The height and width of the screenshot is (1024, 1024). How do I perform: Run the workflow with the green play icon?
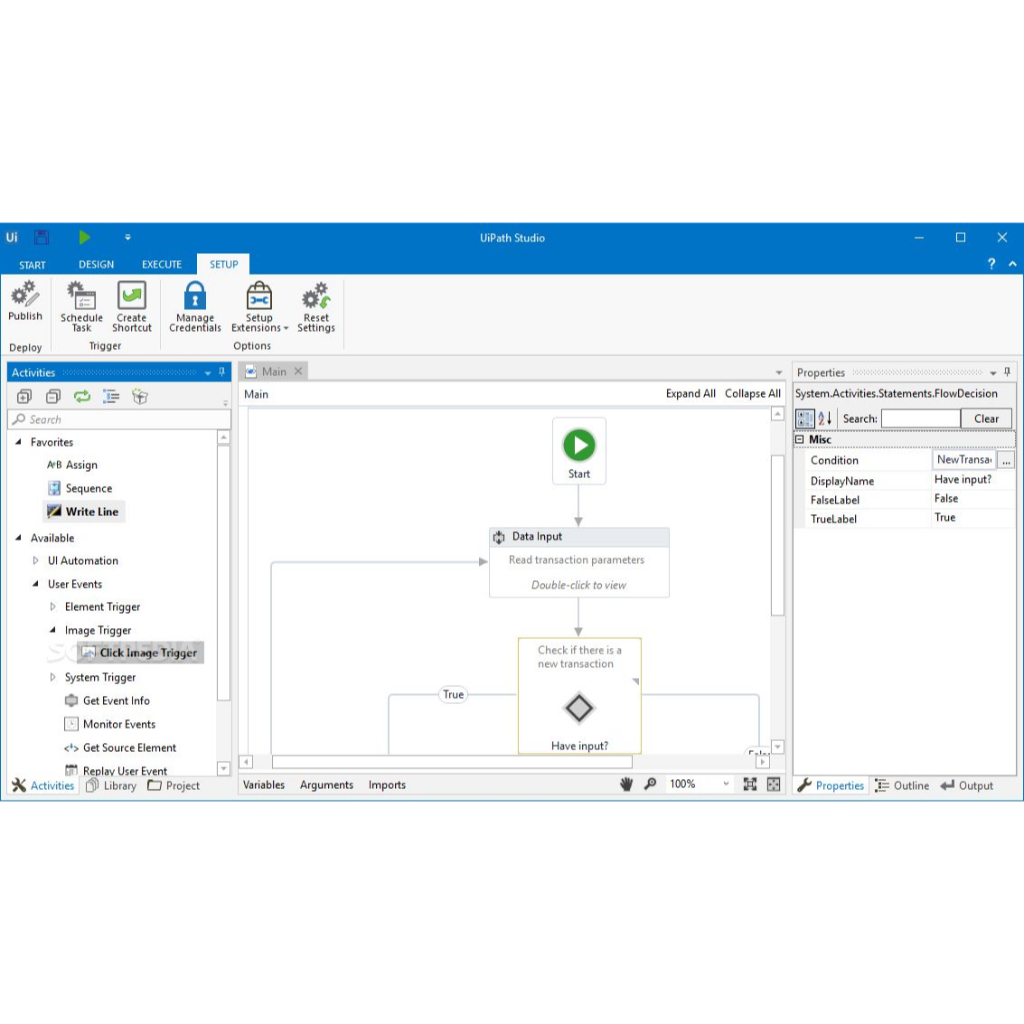pos(84,237)
